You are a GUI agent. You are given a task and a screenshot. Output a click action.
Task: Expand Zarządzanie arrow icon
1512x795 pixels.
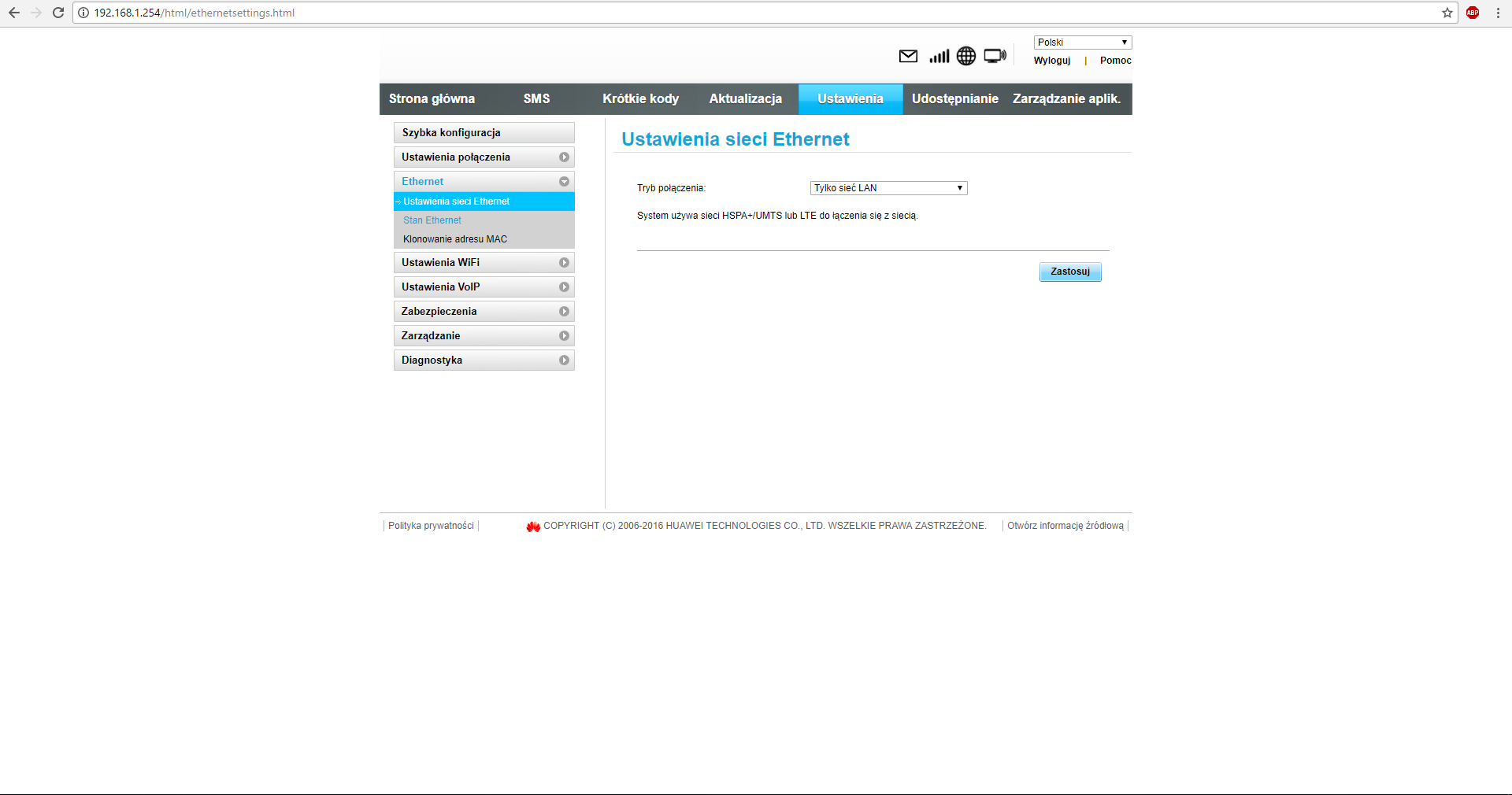pos(564,336)
